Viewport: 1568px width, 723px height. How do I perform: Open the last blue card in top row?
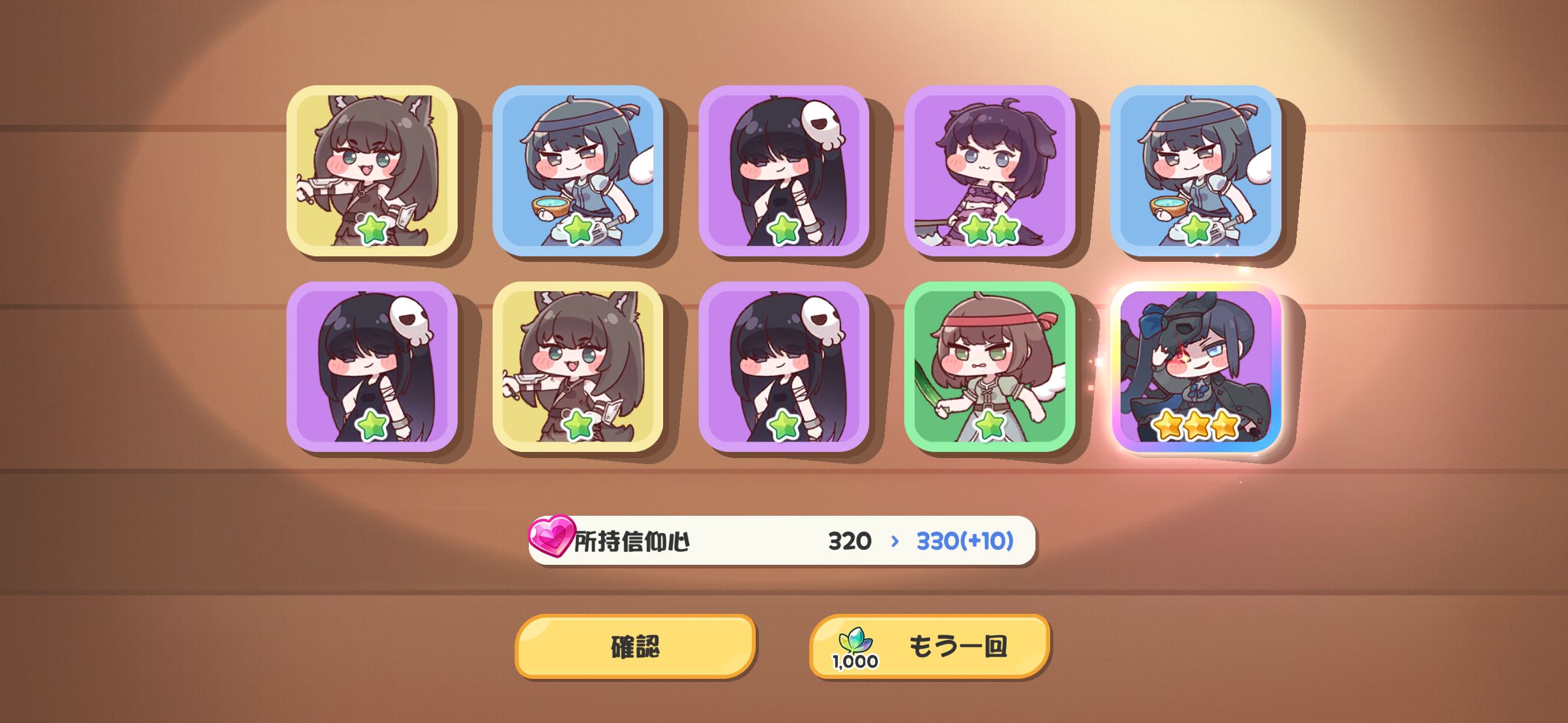pos(1196,170)
